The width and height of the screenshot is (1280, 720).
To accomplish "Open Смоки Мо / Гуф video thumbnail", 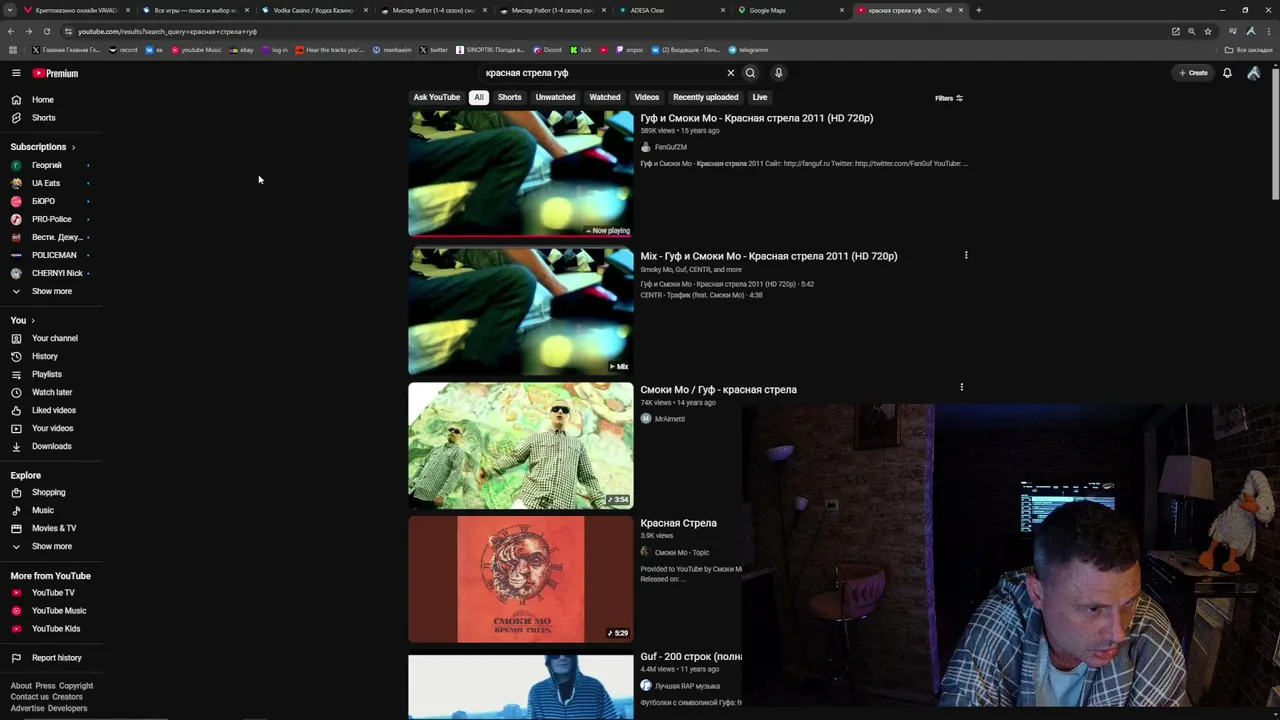I will click(x=520, y=446).
